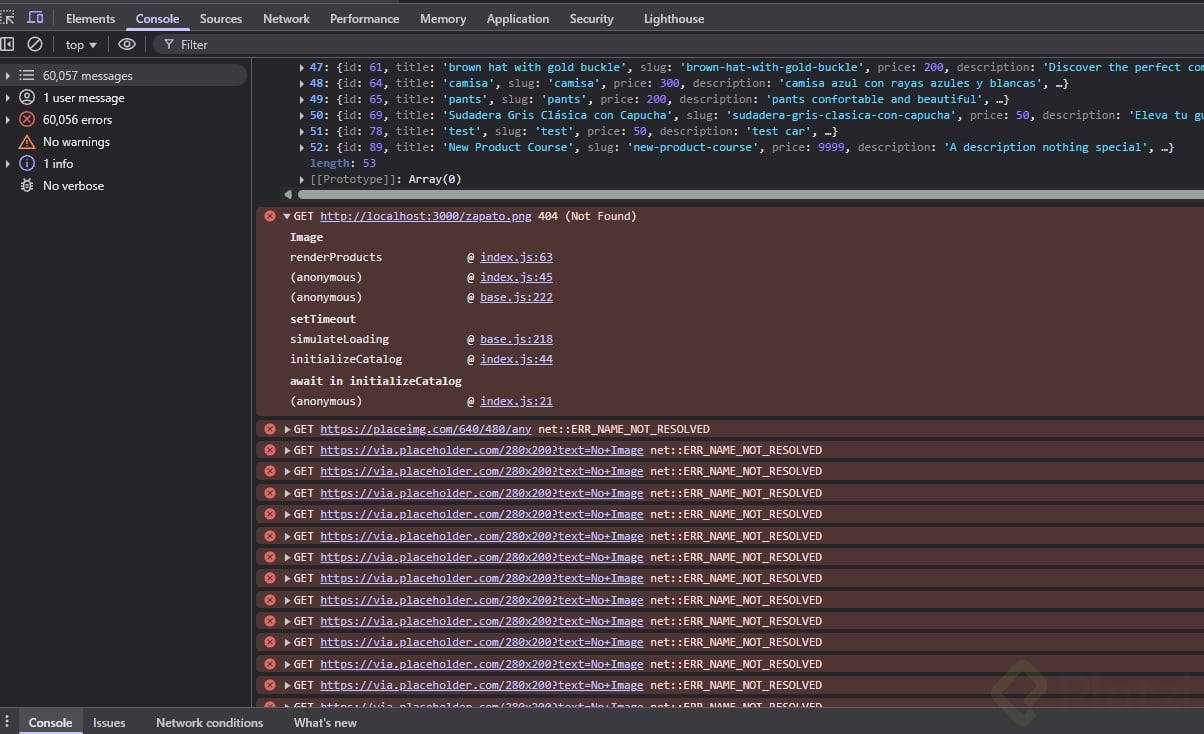Viewport: 1204px width, 734px height.
Task: Open the localhost:3000/zapato.png URL link
Action: 426,216
